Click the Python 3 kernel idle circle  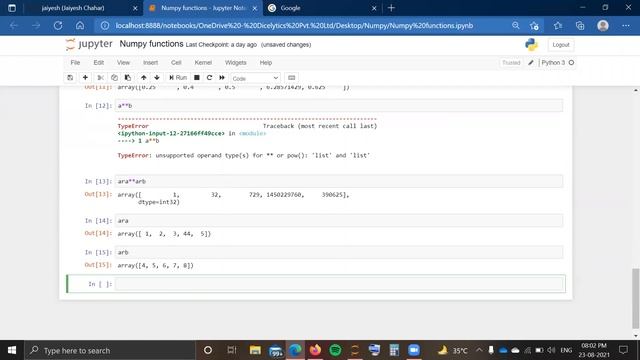(571, 62)
